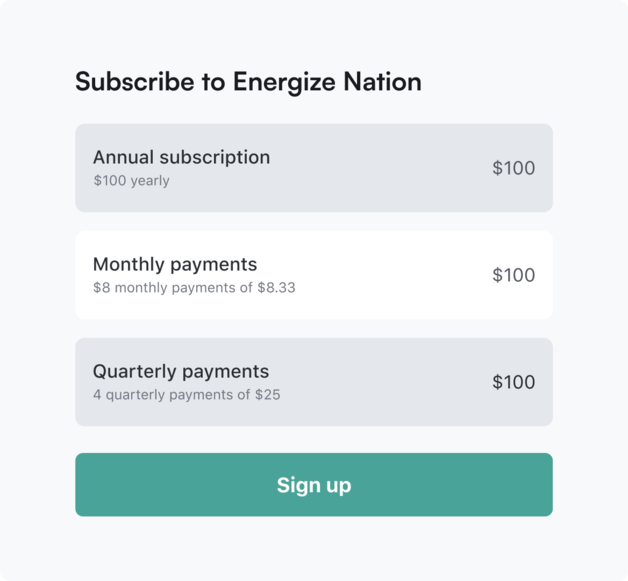Click the $100 price on the Monthly payments row
This screenshot has height=581, width=628.
tap(514, 275)
